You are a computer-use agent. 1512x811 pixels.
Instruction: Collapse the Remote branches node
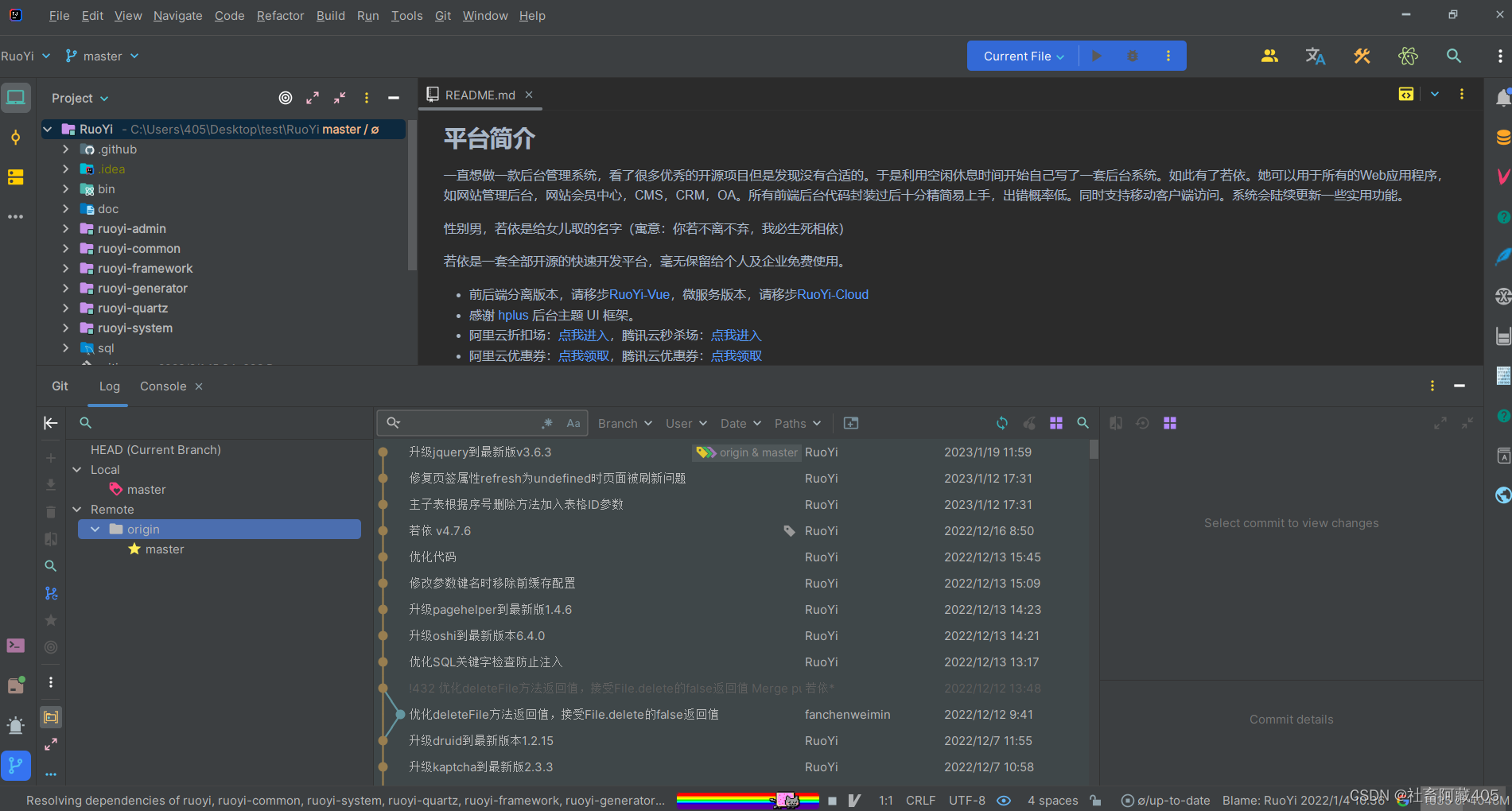(x=77, y=509)
